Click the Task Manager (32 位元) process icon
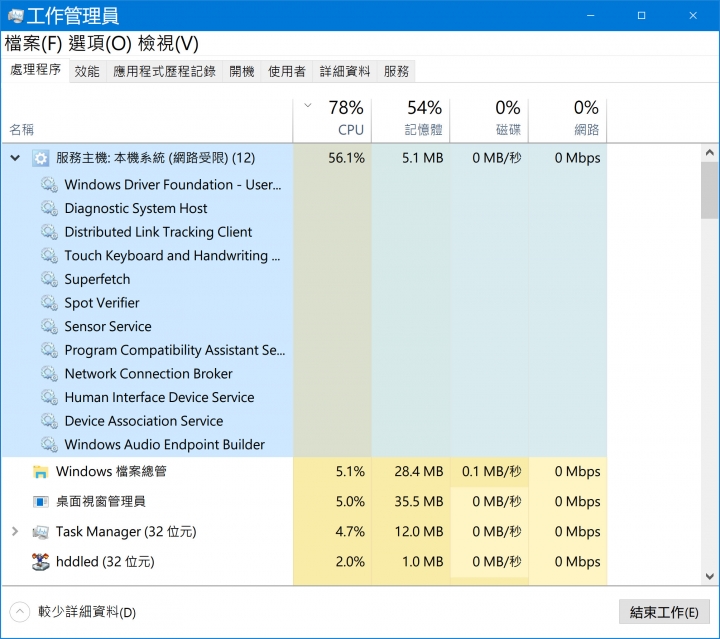 [40, 532]
